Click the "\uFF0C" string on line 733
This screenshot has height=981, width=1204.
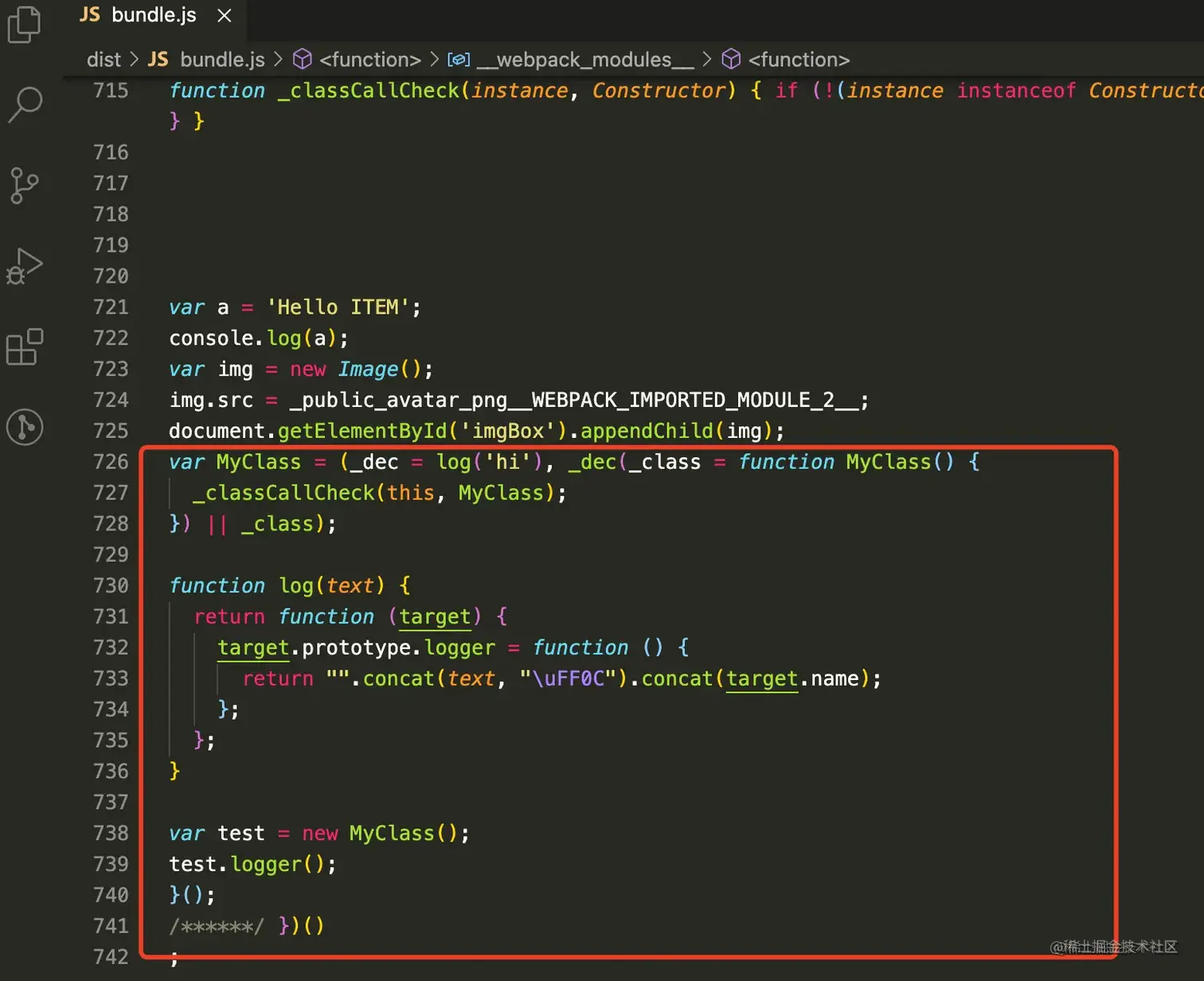tap(569, 678)
